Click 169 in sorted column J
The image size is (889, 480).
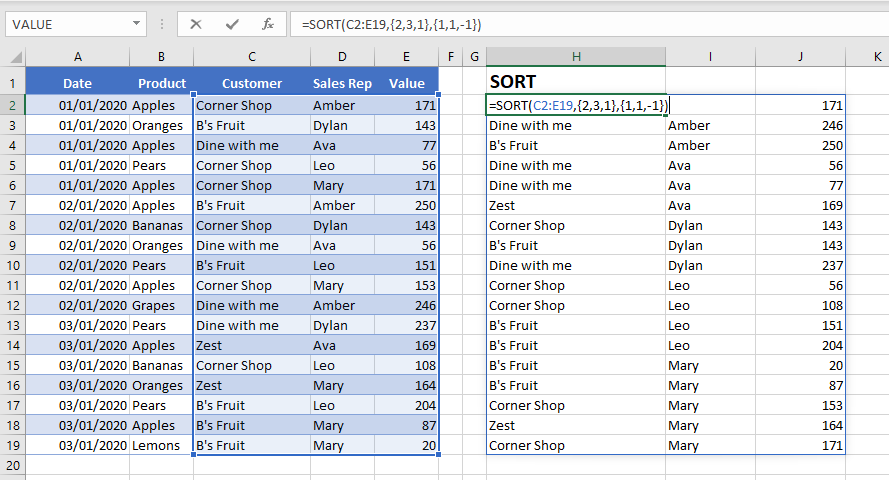(801, 206)
